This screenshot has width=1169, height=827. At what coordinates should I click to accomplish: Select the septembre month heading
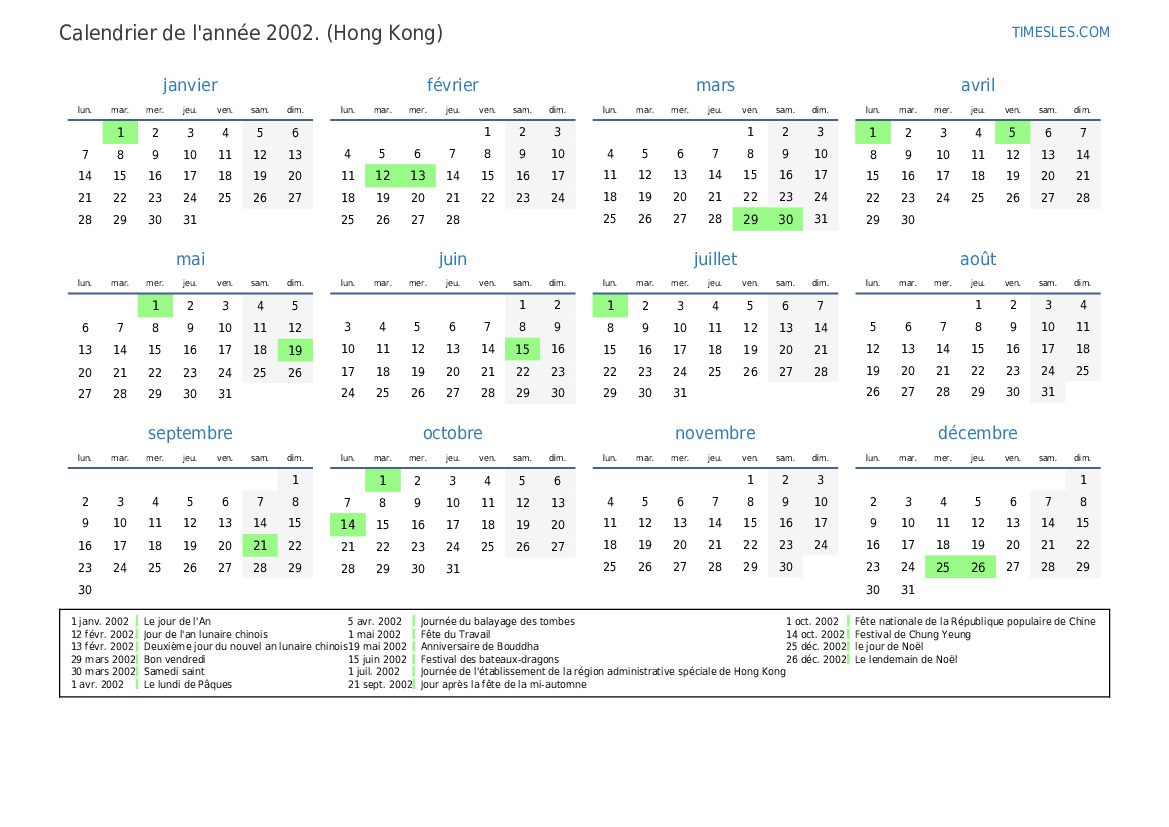coord(190,433)
